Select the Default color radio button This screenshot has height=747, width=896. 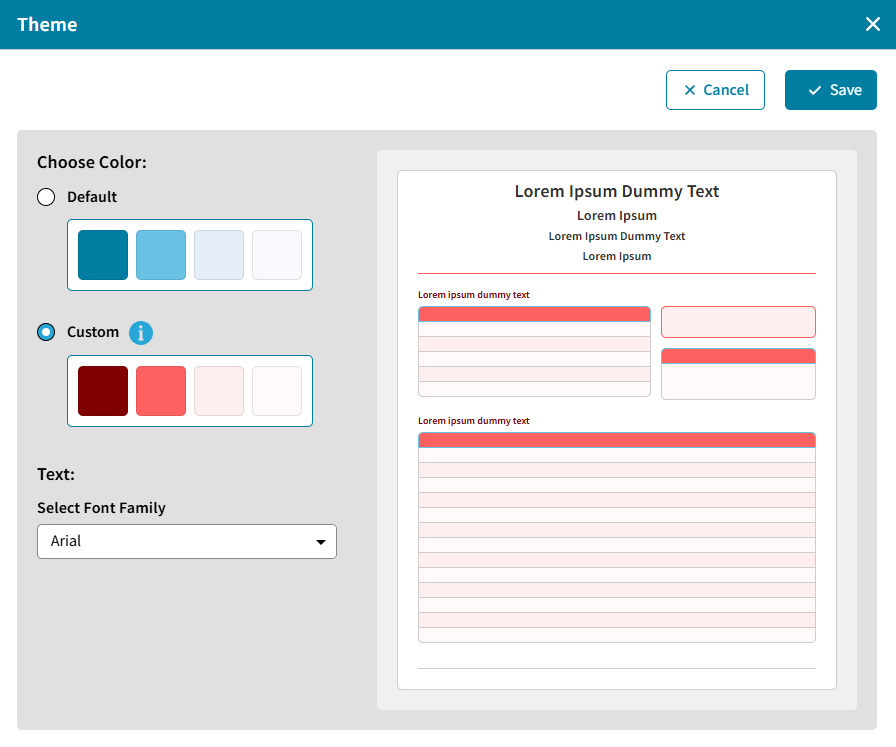coord(46,197)
